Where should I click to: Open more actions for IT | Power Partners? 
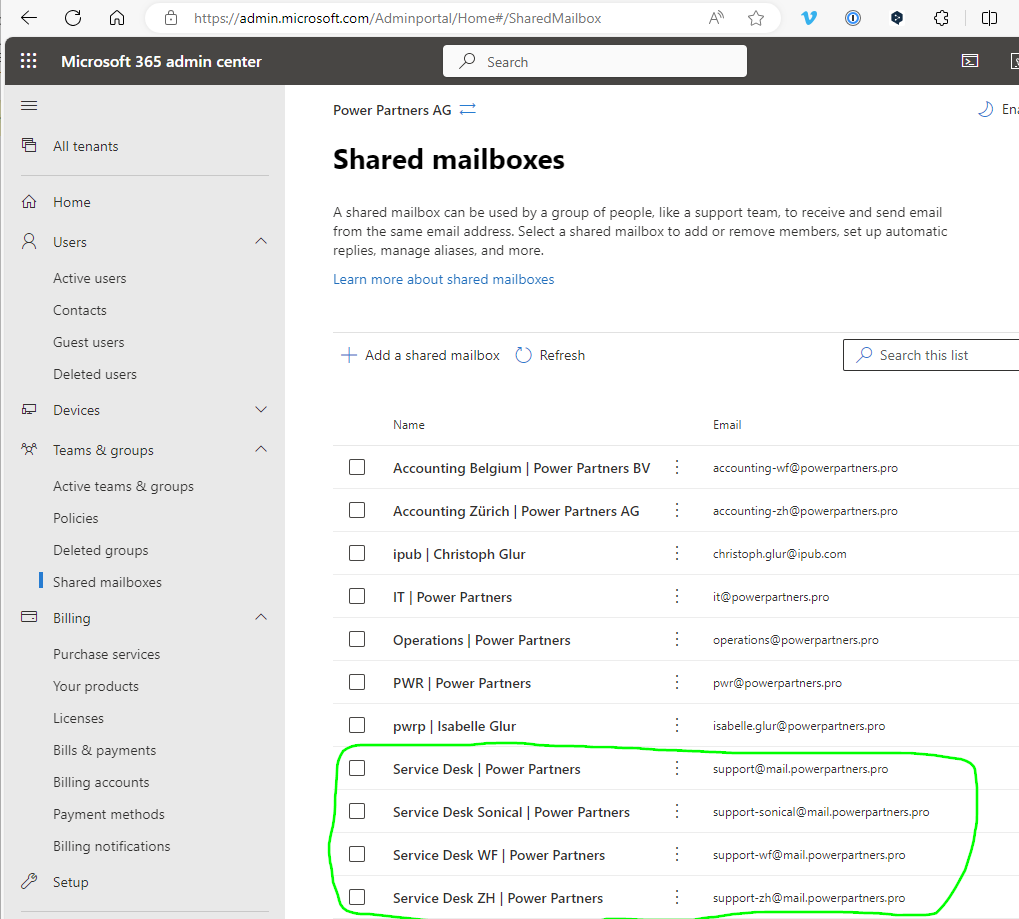(x=677, y=596)
